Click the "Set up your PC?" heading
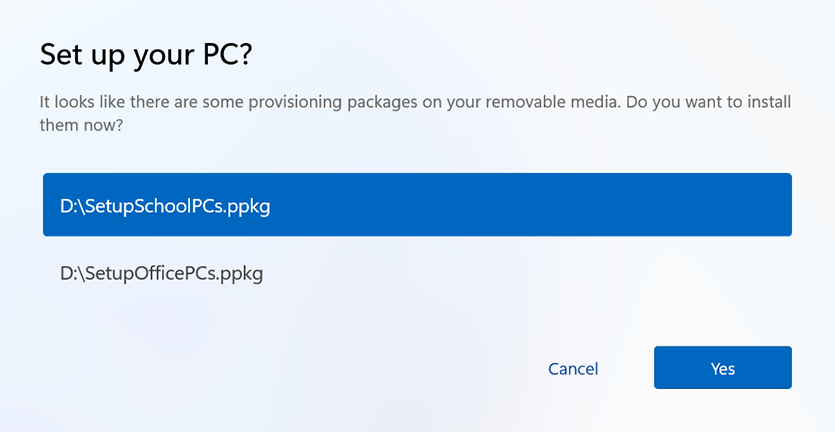This screenshot has height=432, width=835. click(x=145, y=55)
